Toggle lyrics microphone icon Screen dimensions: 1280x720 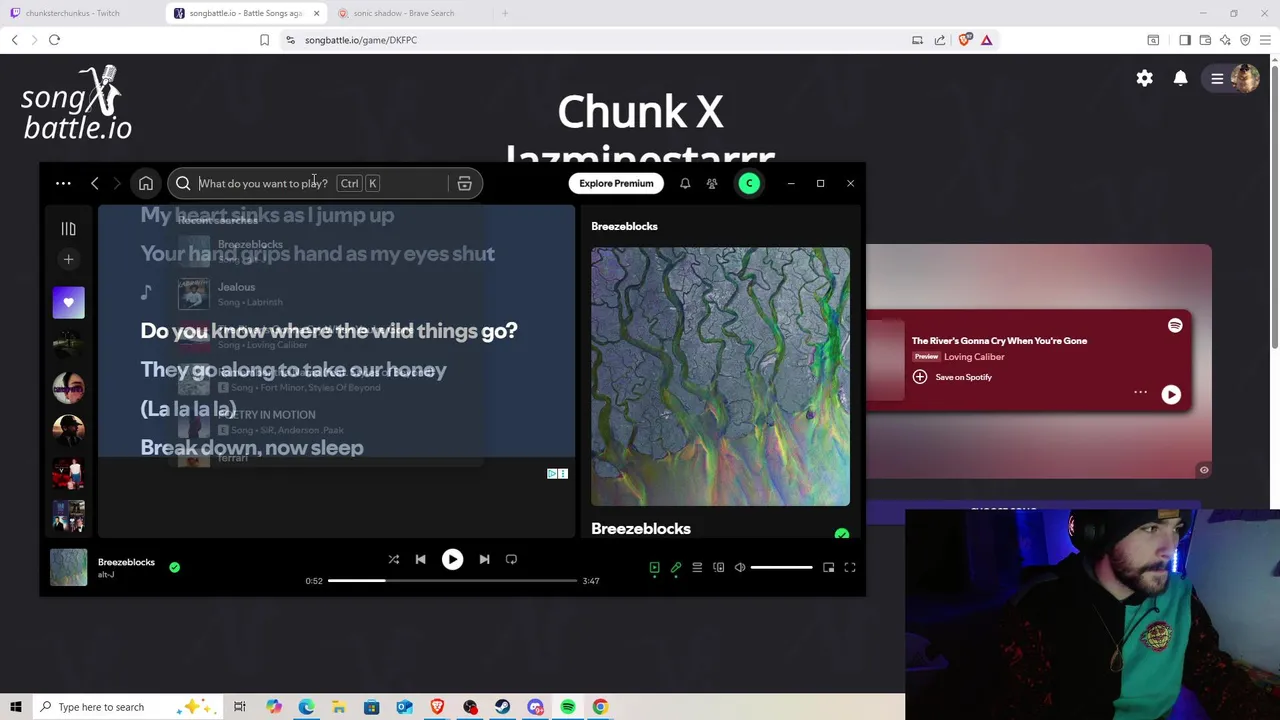coord(676,567)
